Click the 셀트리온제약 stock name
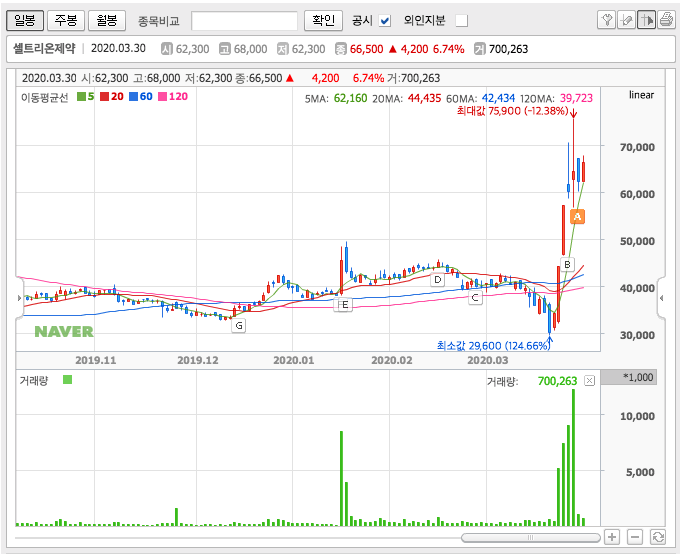Viewport: 680px width, 554px height. (44, 48)
